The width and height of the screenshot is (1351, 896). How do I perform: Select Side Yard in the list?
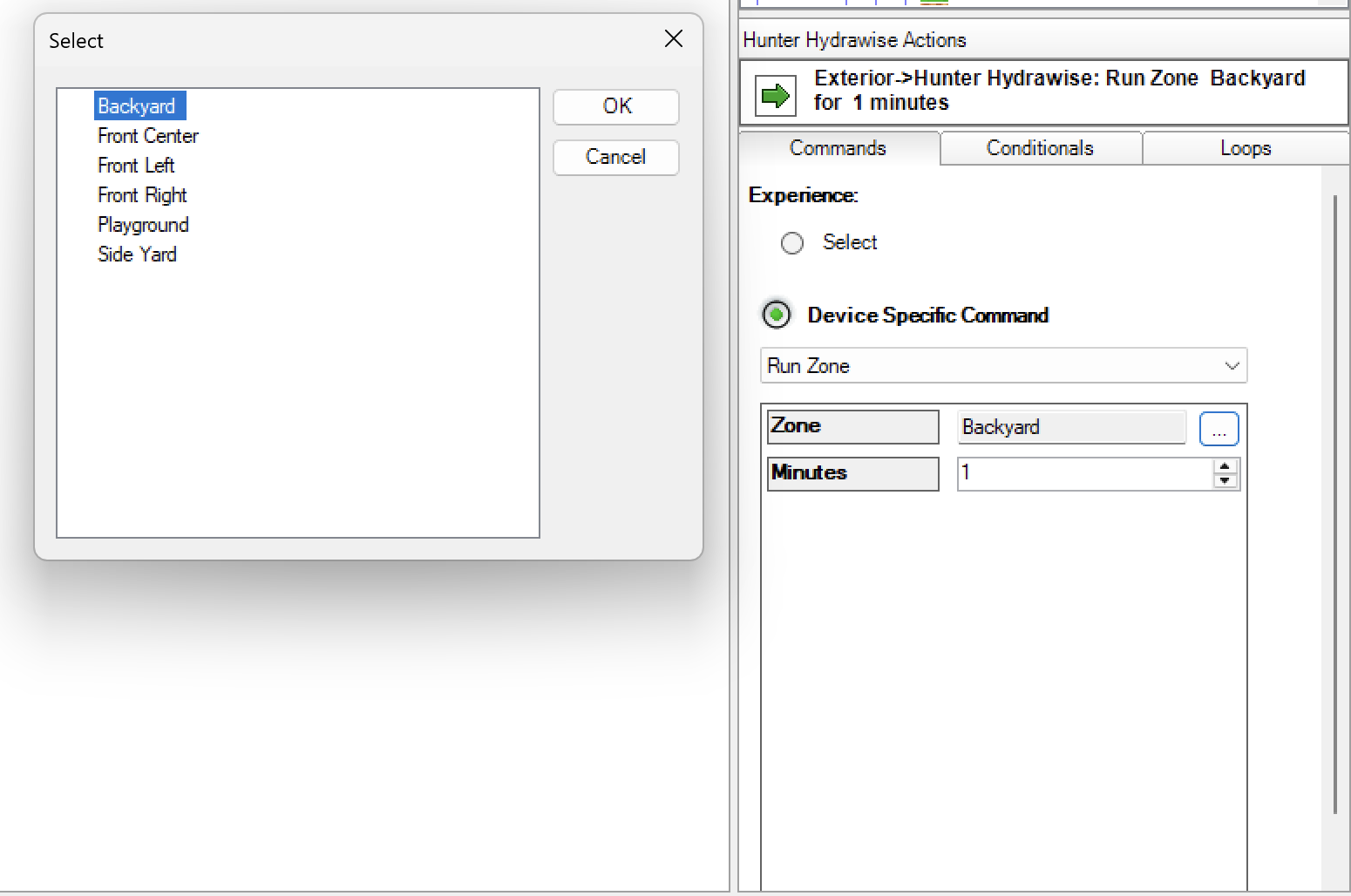coord(137,255)
